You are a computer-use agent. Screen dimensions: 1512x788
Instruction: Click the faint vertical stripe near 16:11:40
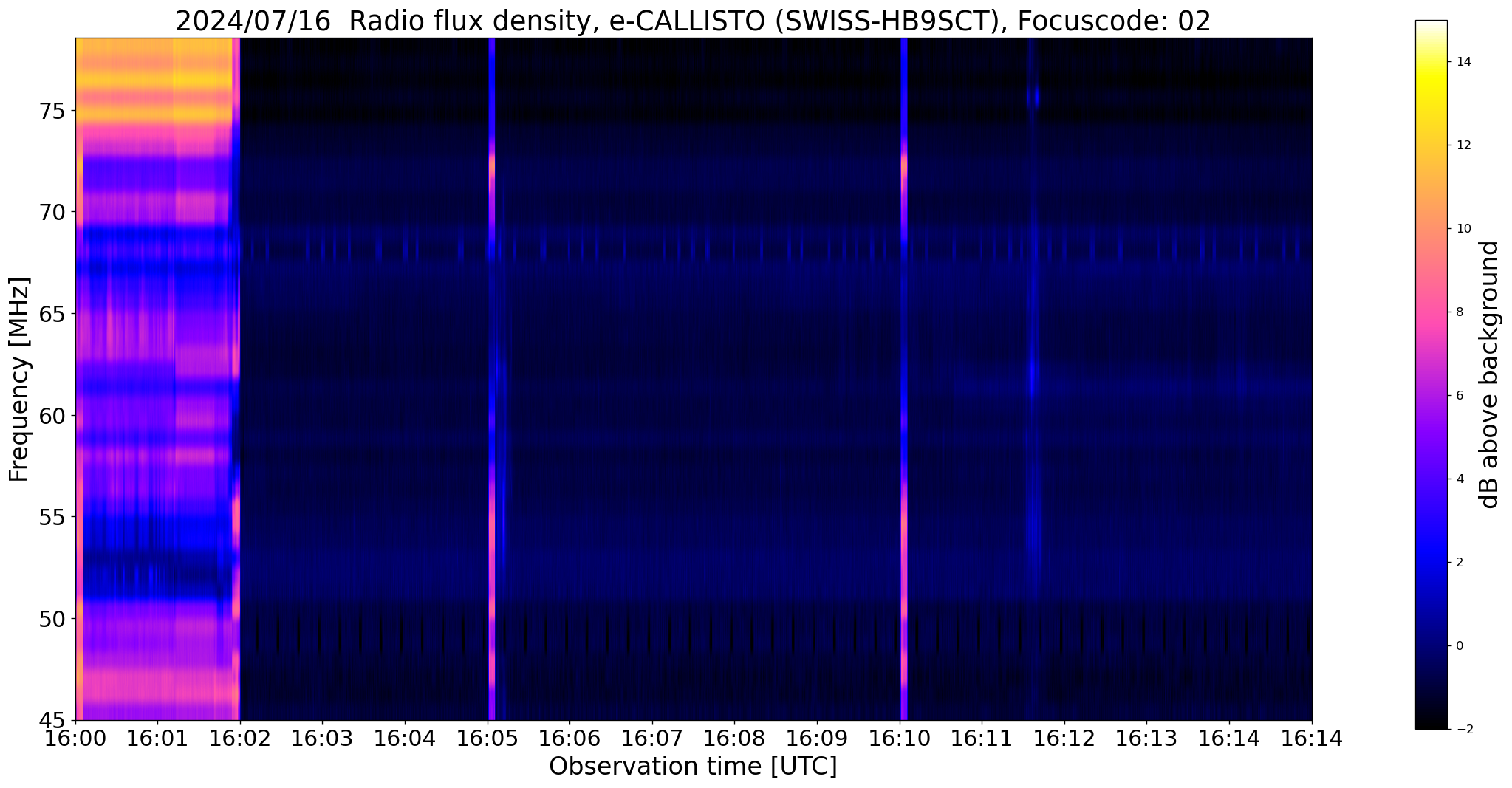coord(1033,379)
